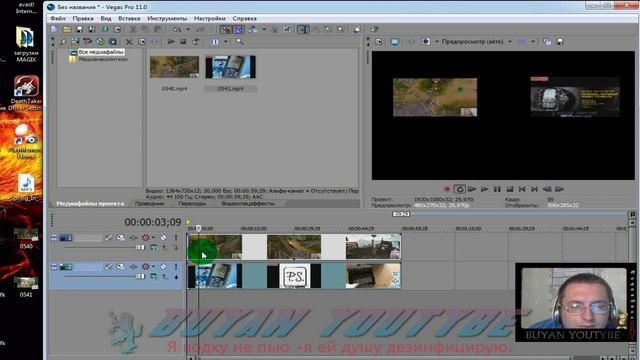This screenshot has width=640, height=360.
Task: Toggle mute on video track 1
Action: [163, 238]
